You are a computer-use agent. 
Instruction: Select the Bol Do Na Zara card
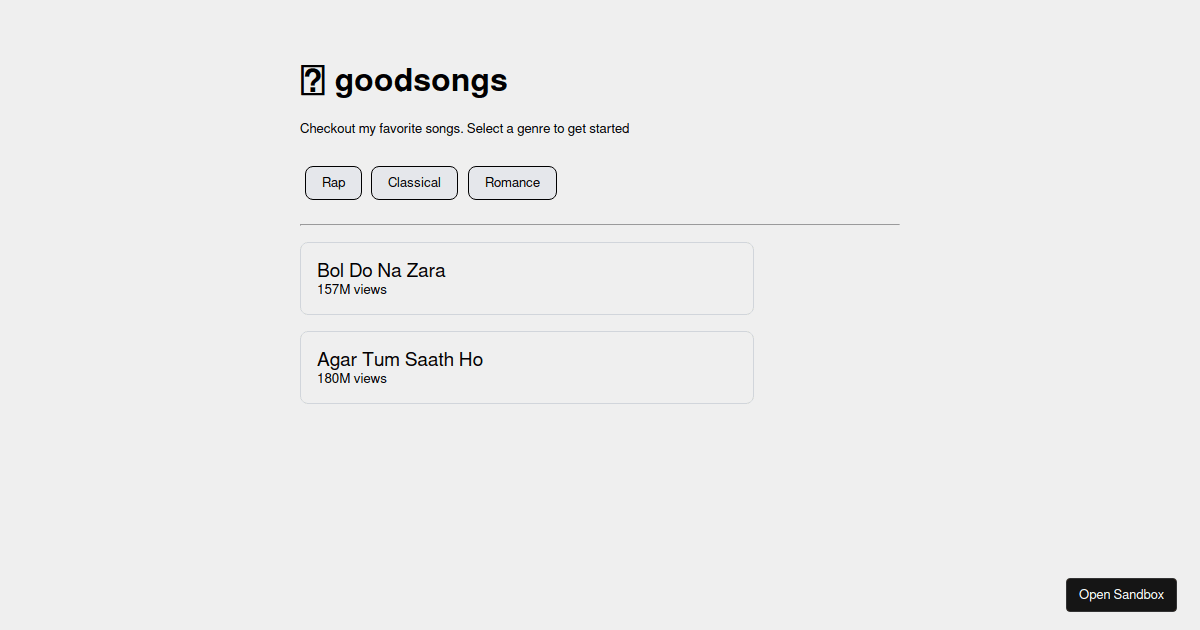526,278
